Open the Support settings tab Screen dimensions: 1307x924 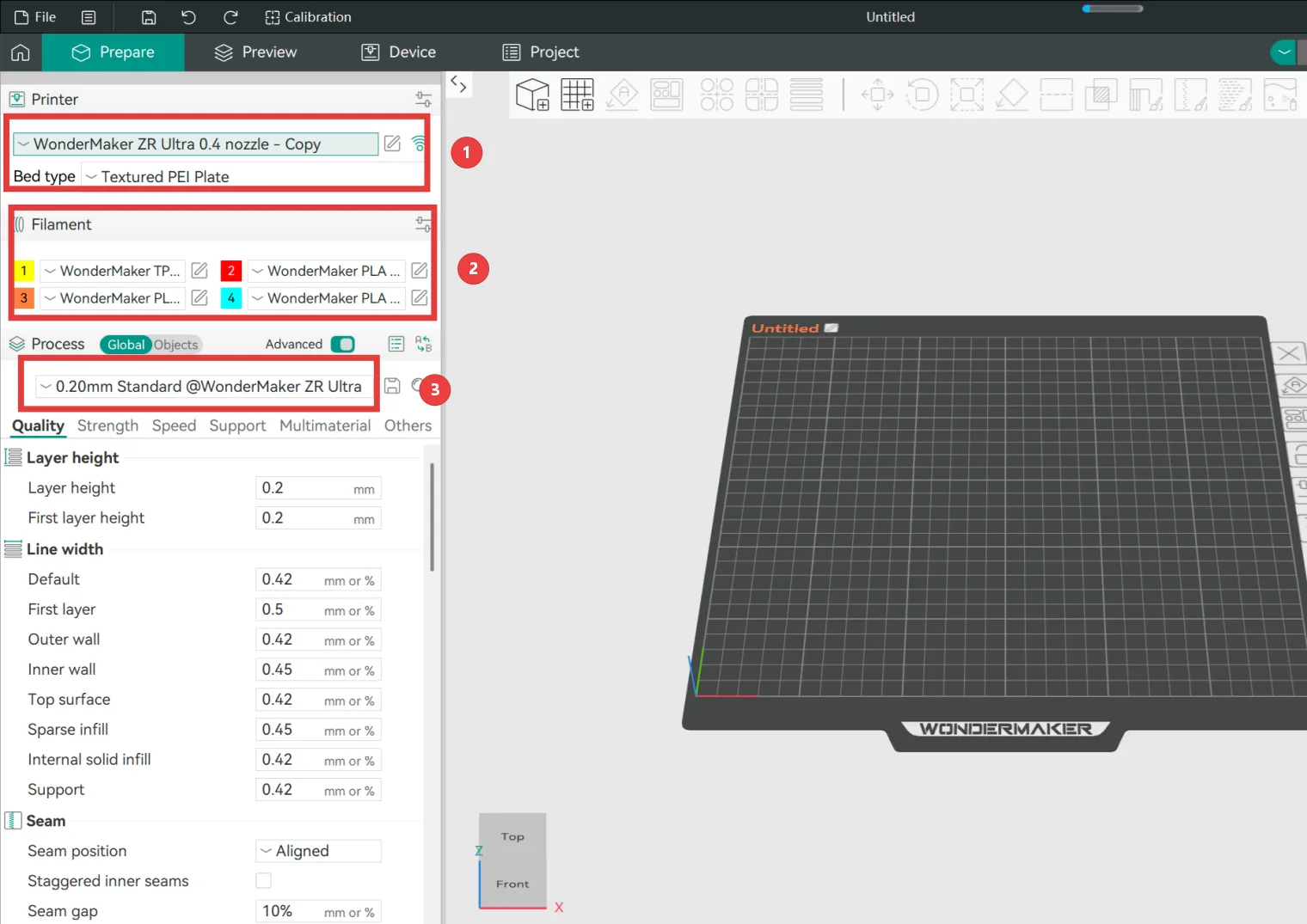point(237,425)
